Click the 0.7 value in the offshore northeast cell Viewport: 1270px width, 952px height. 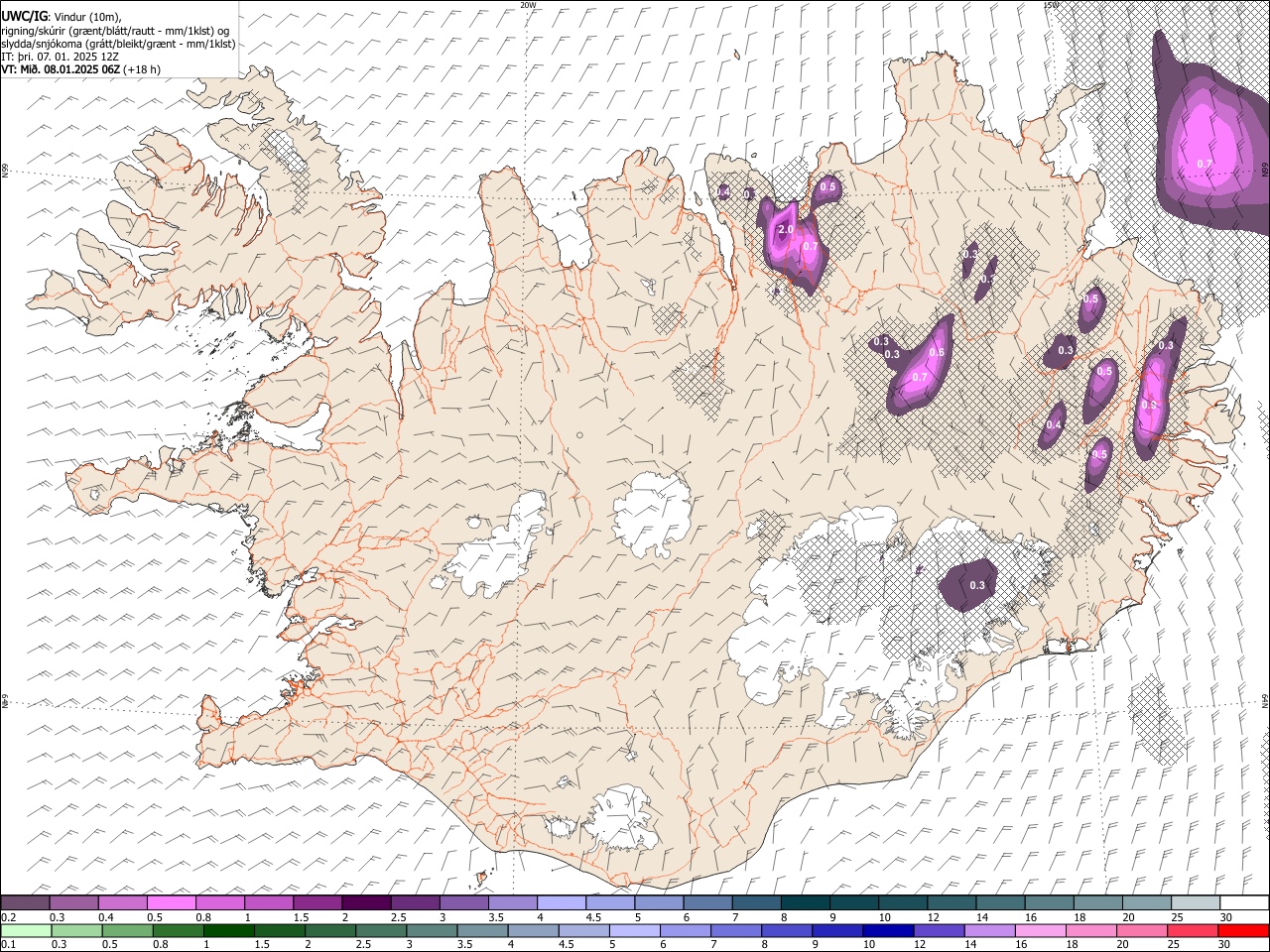pyautogui.click(x=1205, y=164)
